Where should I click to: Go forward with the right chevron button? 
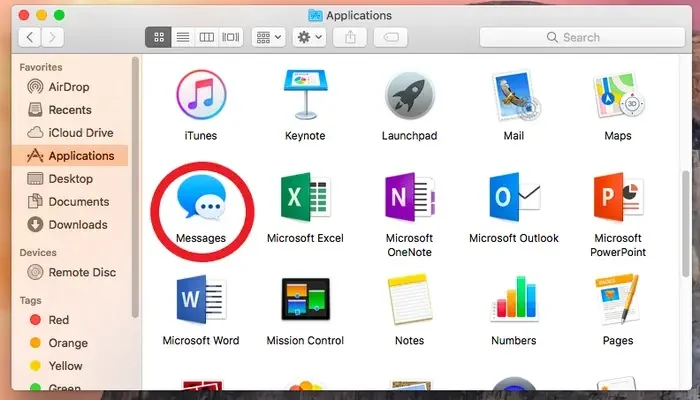53,37
